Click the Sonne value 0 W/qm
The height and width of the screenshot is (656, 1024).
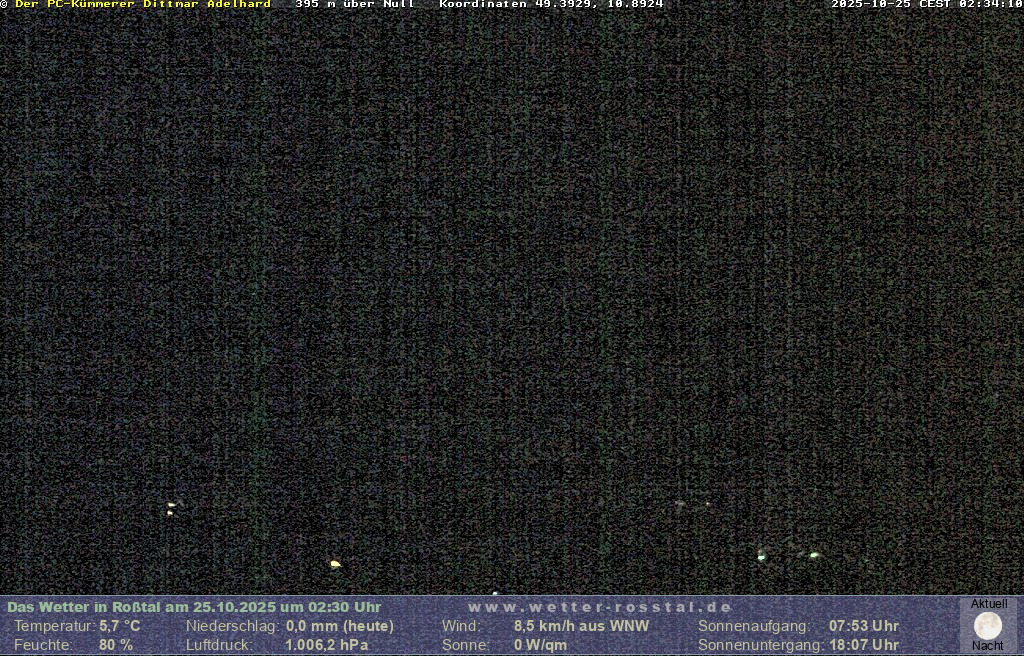coord(540,645)
